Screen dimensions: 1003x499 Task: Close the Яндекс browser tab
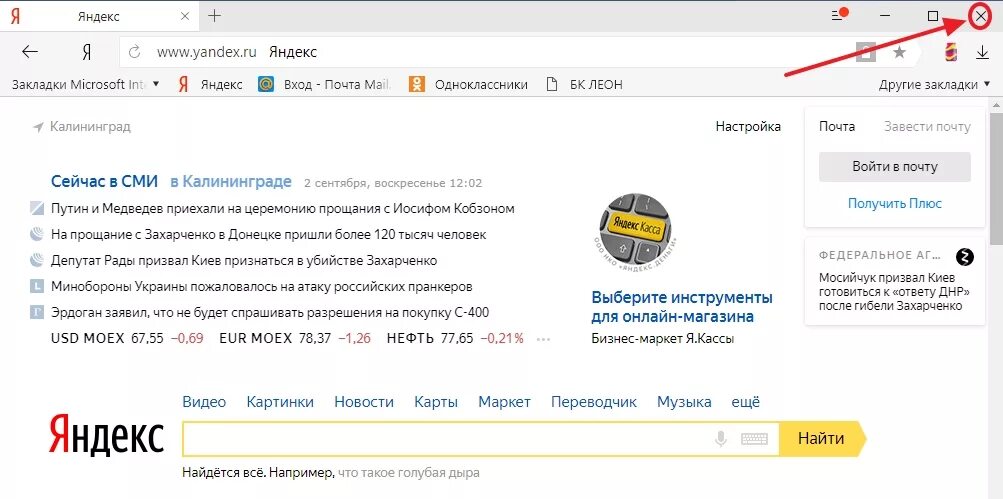point(185,16)
